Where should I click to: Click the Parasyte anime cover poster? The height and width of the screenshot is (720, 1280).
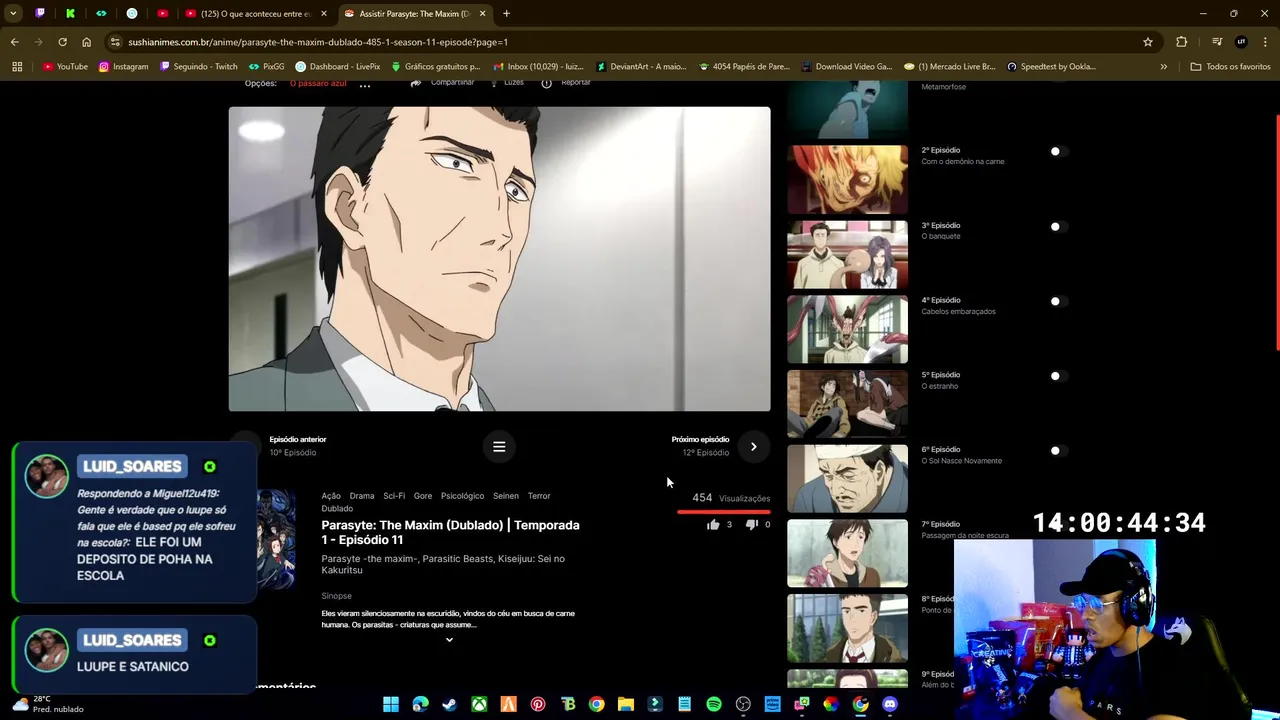[276, 538]
